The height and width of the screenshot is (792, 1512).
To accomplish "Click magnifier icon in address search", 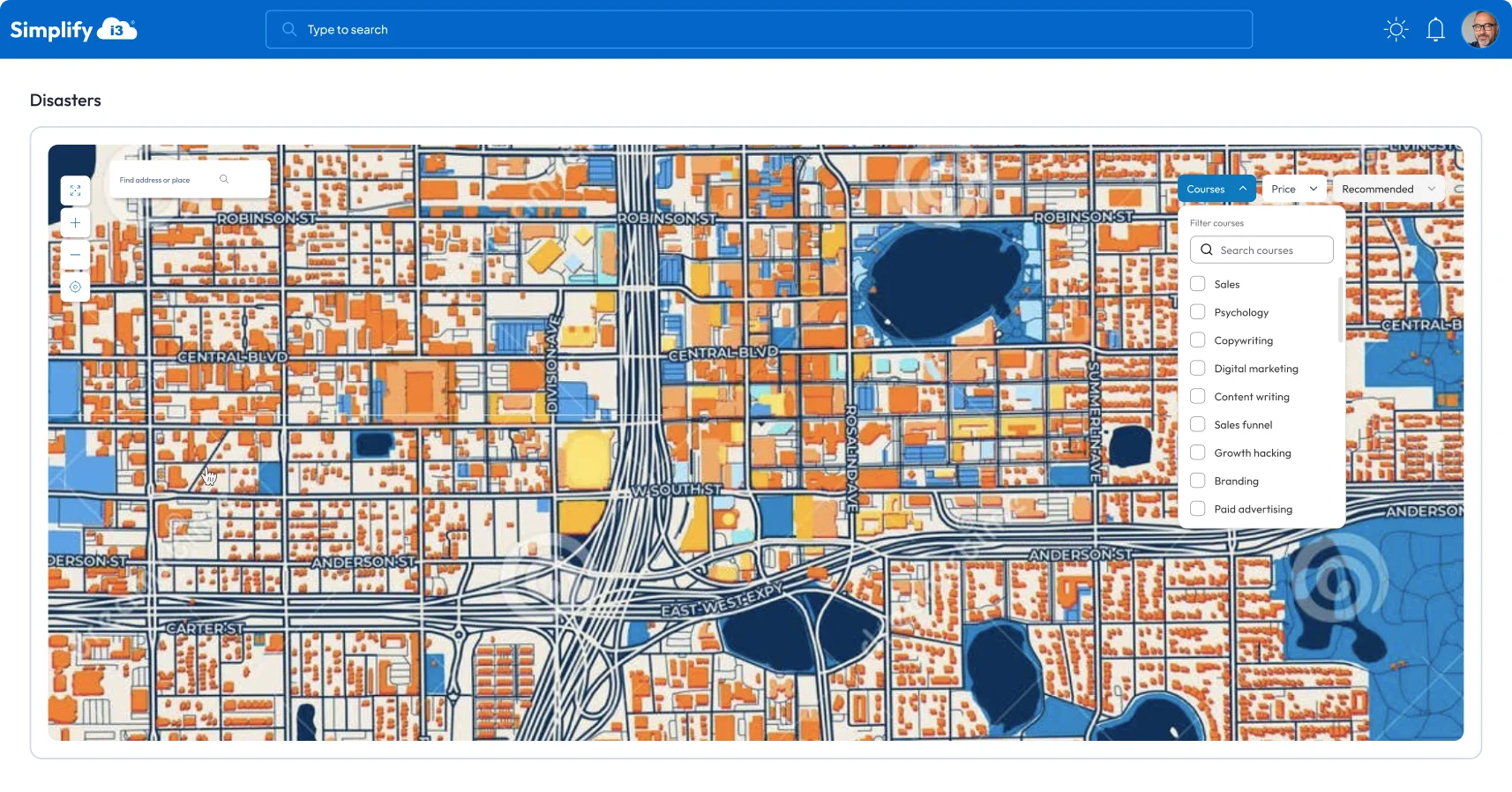I will (224, 179).
